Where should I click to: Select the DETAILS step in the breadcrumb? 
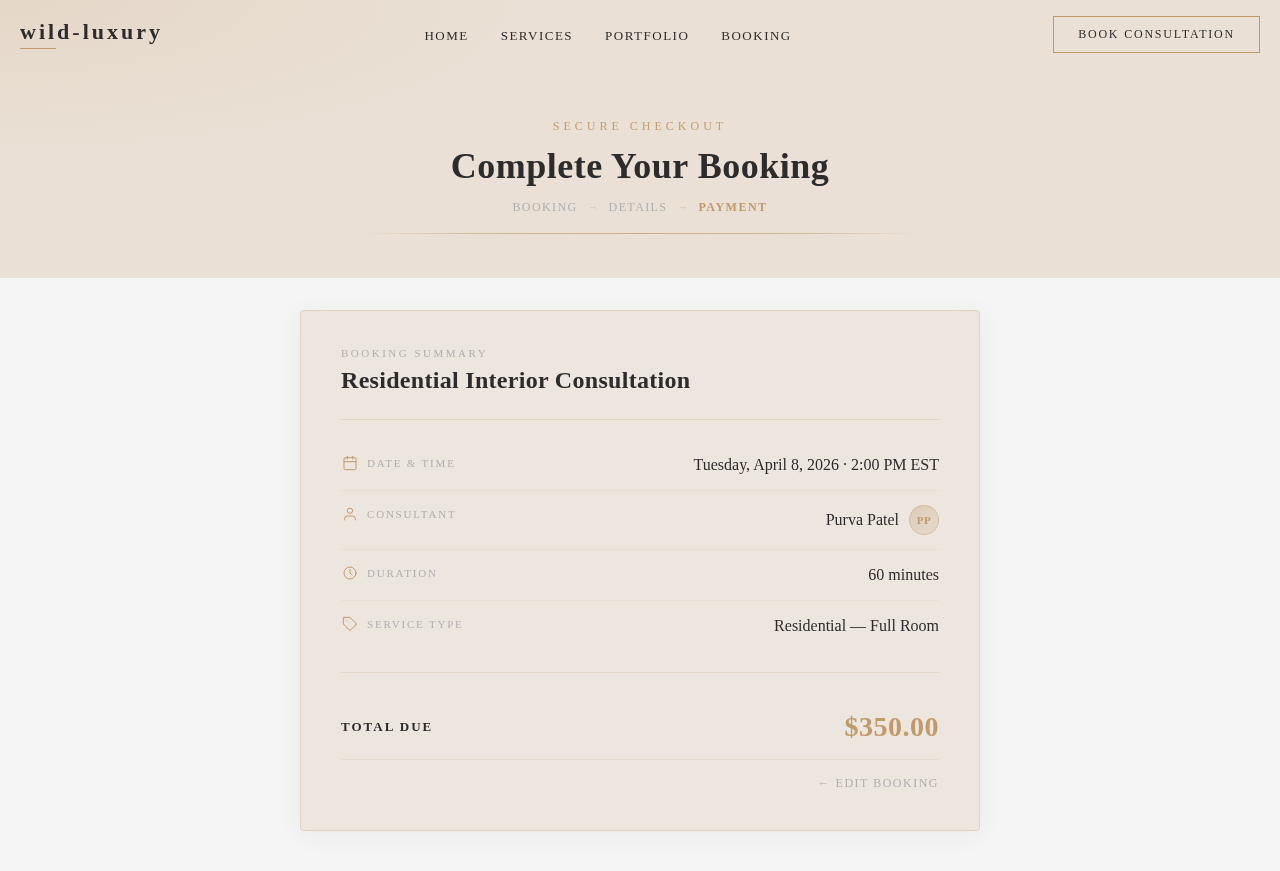pos(637,206)
